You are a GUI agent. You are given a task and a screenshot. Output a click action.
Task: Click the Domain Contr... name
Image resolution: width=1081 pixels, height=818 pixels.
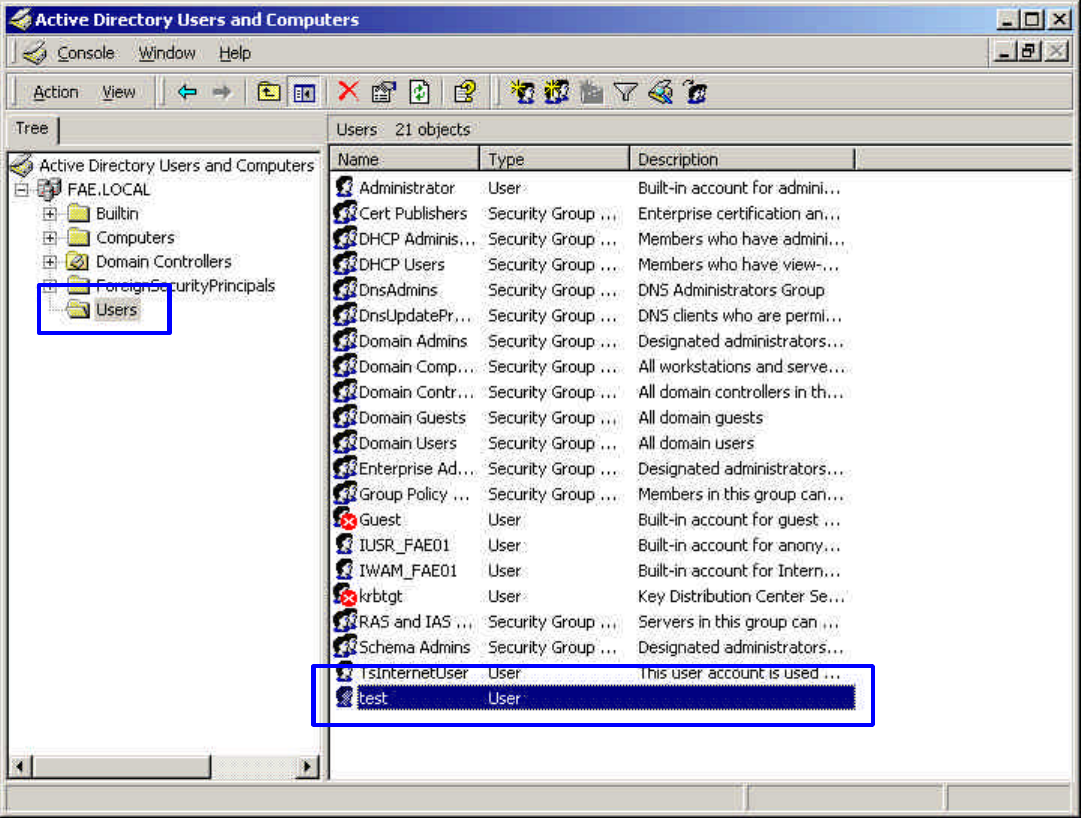pos(416,392)
